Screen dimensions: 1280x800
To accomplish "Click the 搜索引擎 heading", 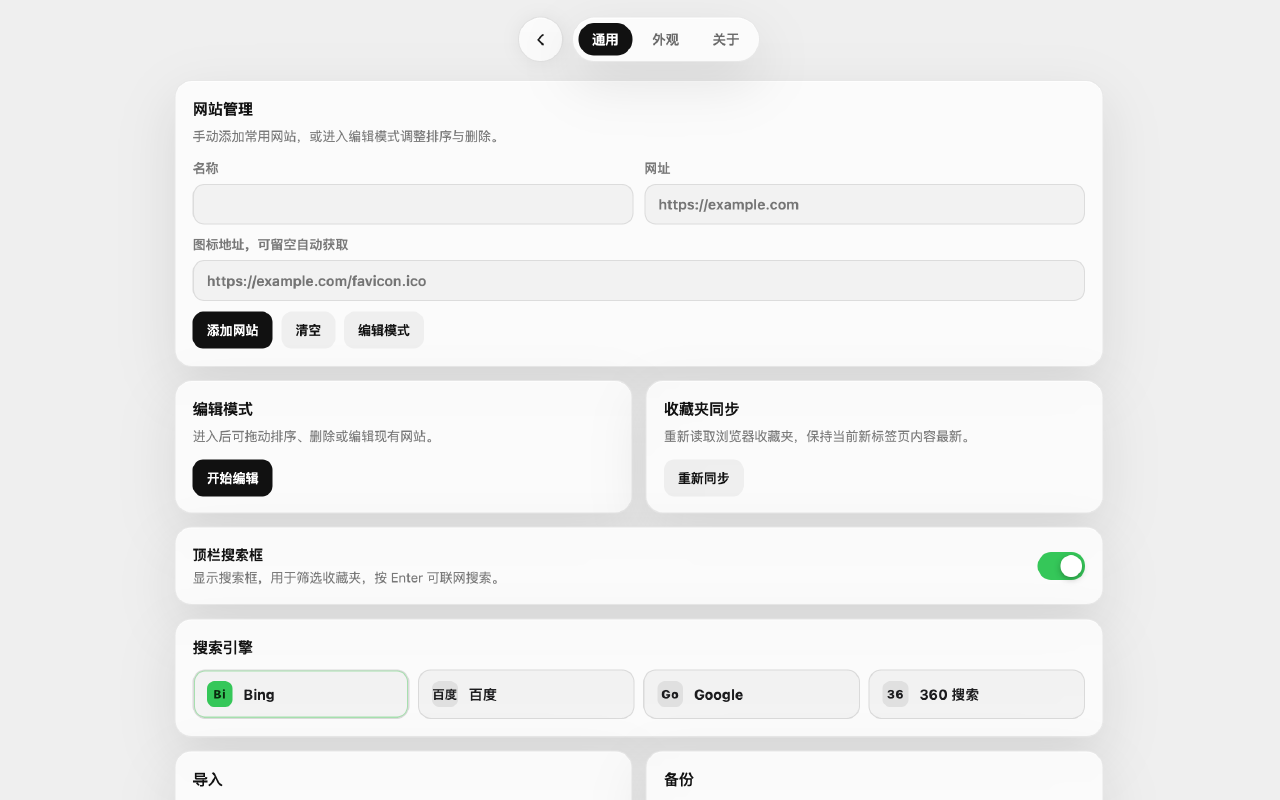I will click(x=223, y=647).
